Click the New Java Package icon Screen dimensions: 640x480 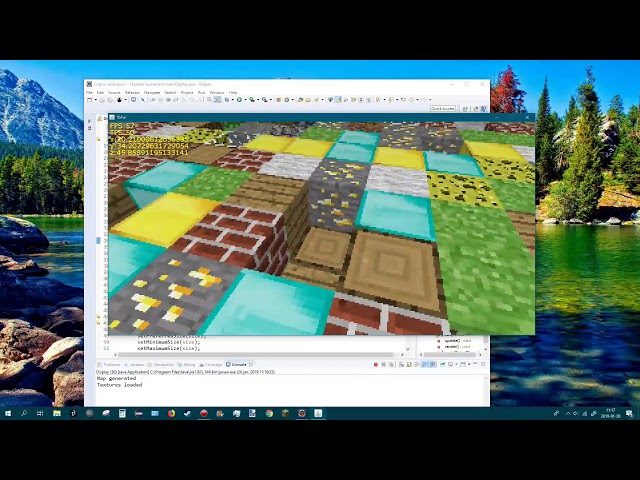tap(278, 100)
